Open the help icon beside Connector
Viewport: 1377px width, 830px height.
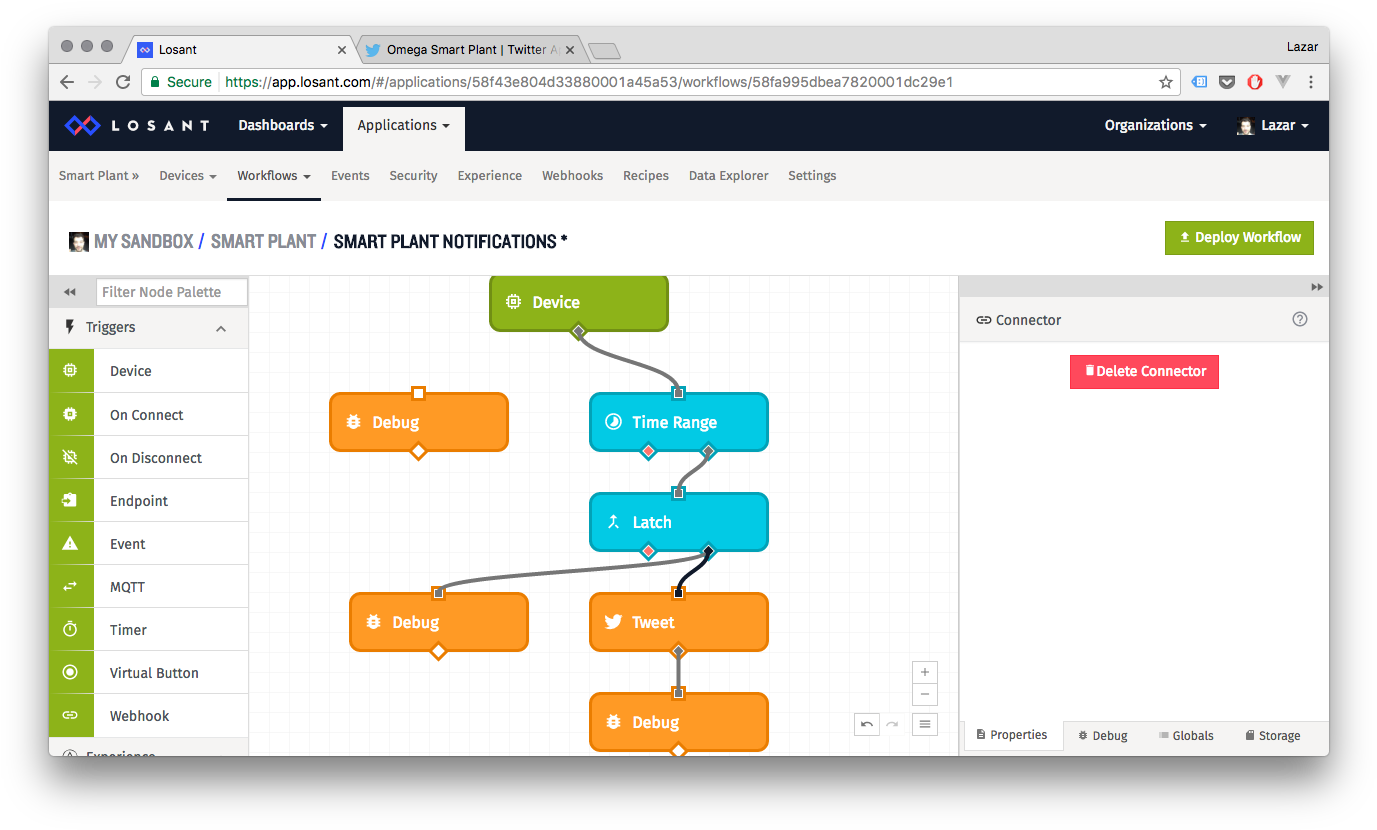click(x=1299, y=320)
